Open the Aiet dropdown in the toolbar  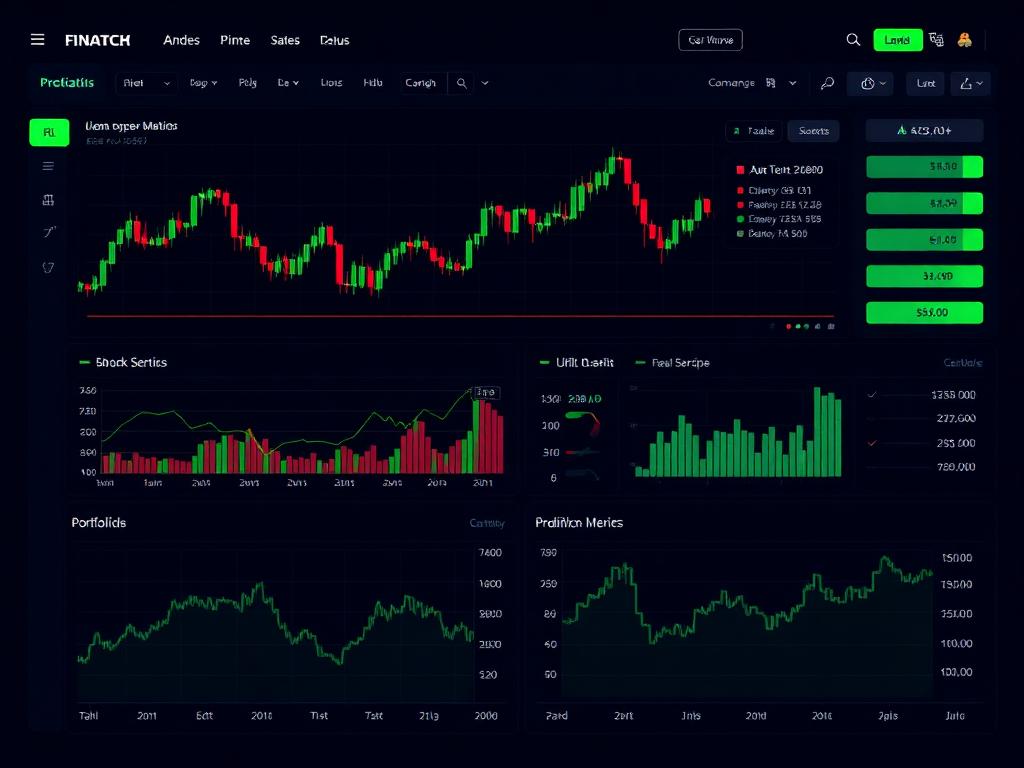click(x=146, y=83)
